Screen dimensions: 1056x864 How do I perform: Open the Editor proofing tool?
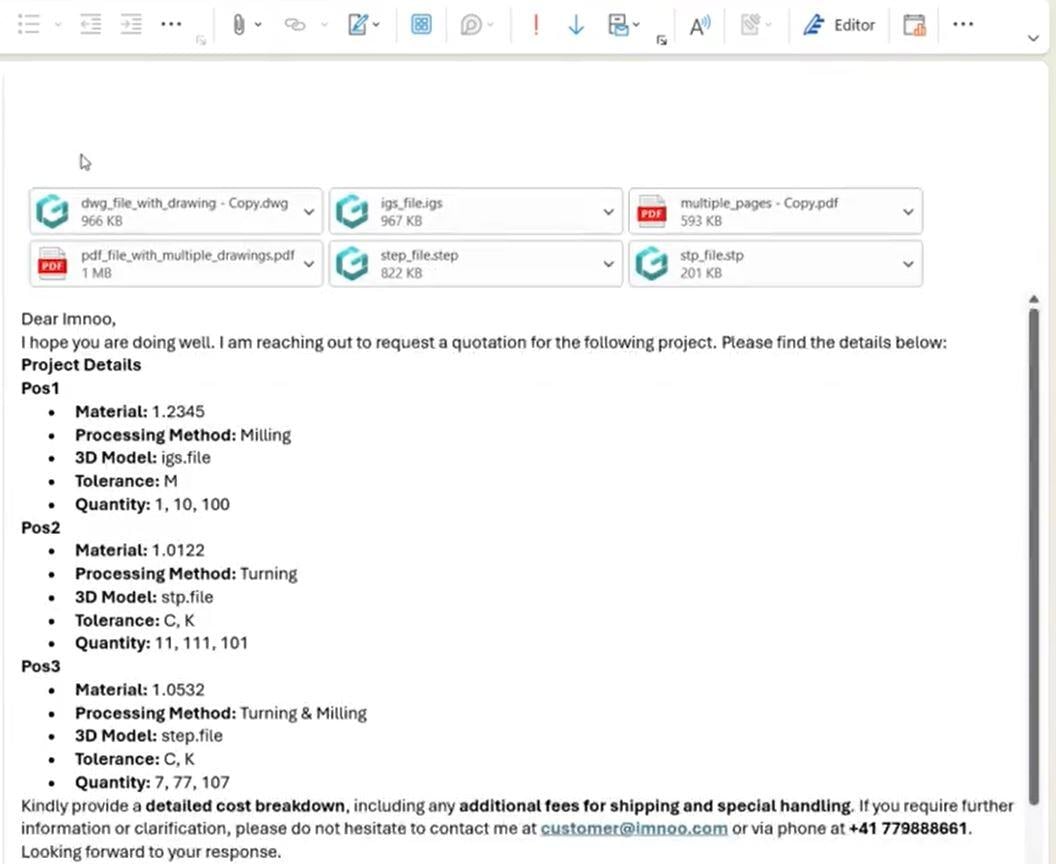pos(840,25)
